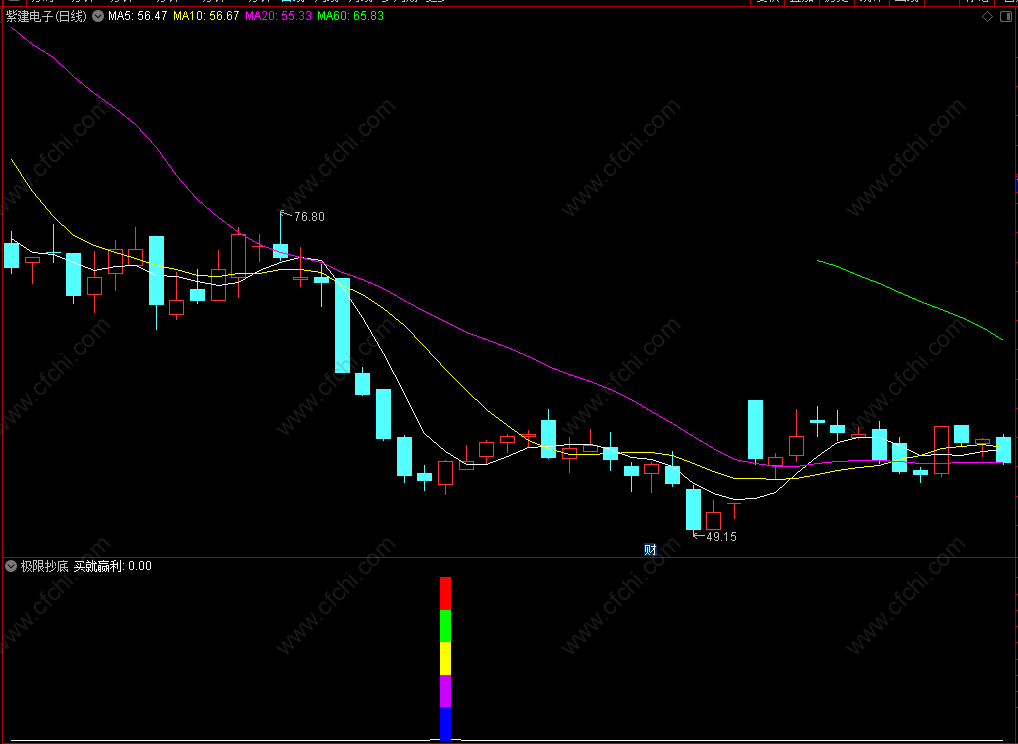The height and width of the screenshot is (744, 1018).
Task: Toggle the side panel icon at top-right
Action: pos(1006,17)
